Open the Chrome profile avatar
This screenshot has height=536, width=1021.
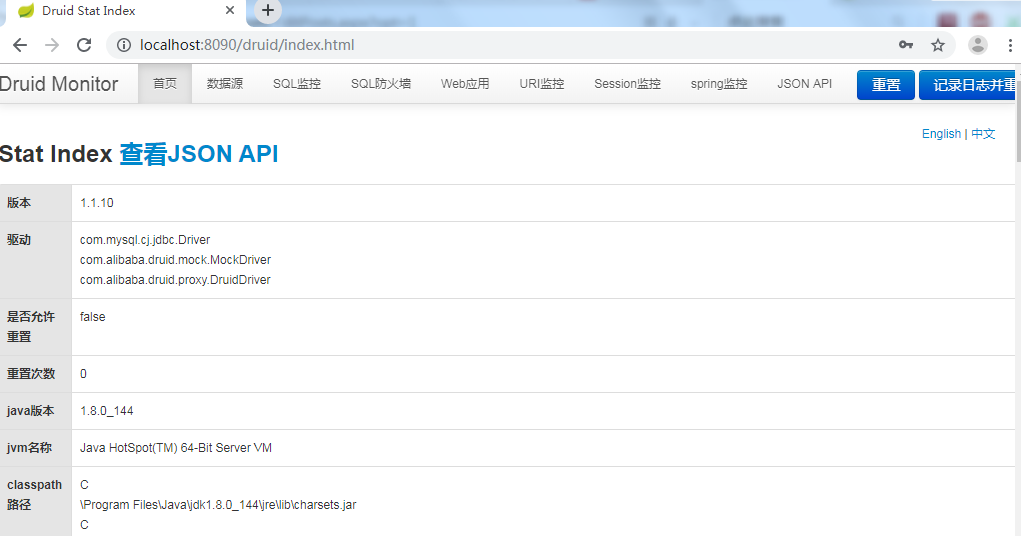(x=977, y=45)
